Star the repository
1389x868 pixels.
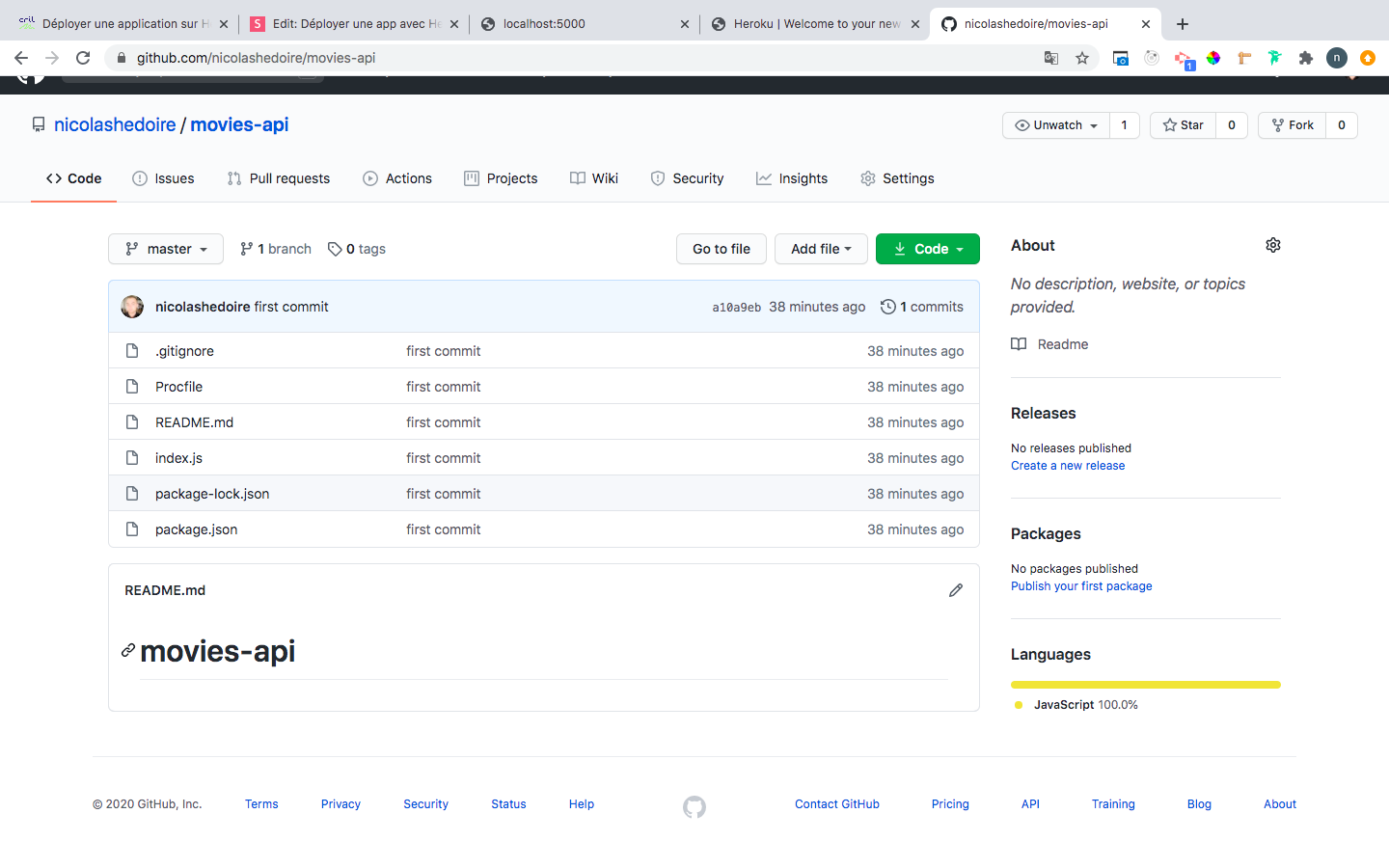tap(1184, 125)
